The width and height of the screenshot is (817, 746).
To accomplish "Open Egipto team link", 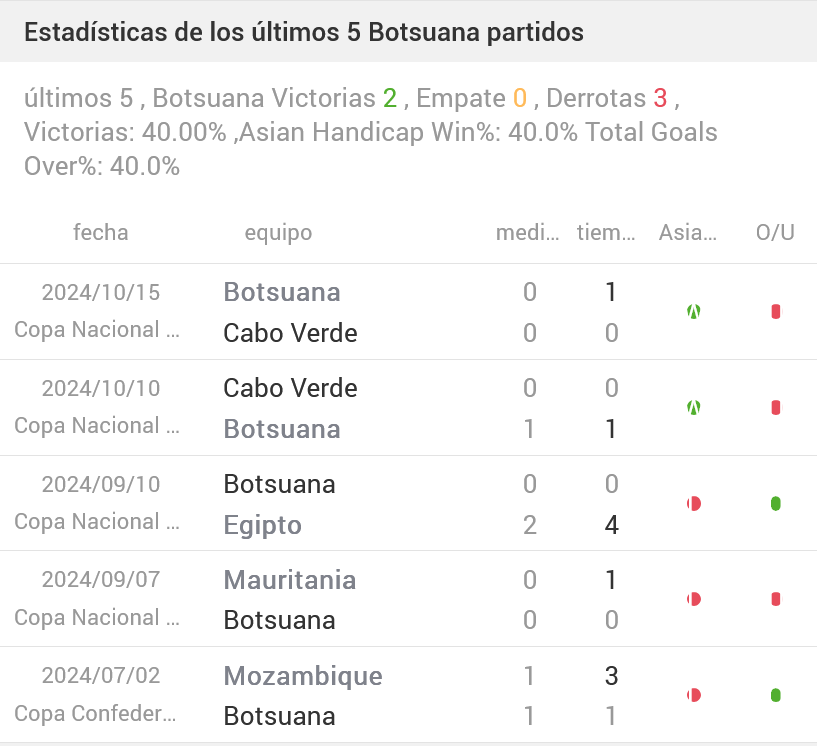I will coord(262,525).
